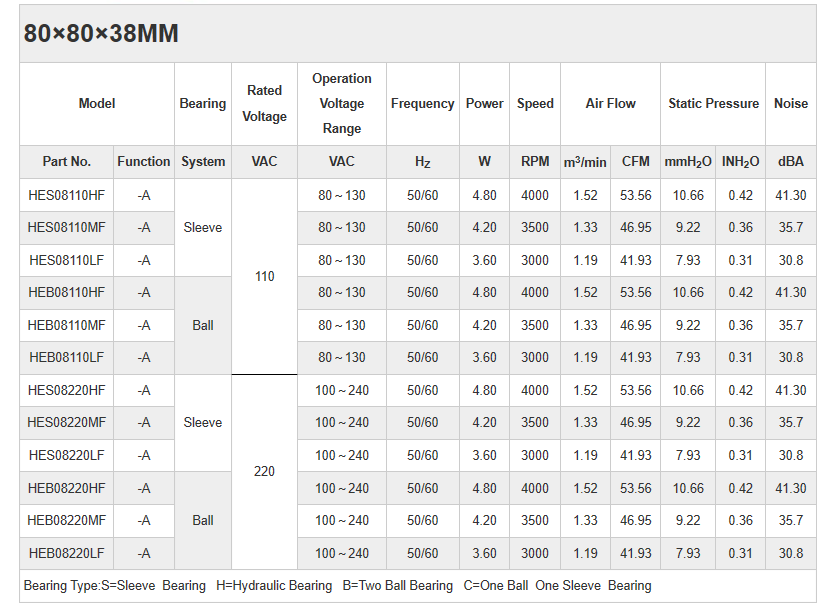Click the Rated Voltage header

pos(264,103)
